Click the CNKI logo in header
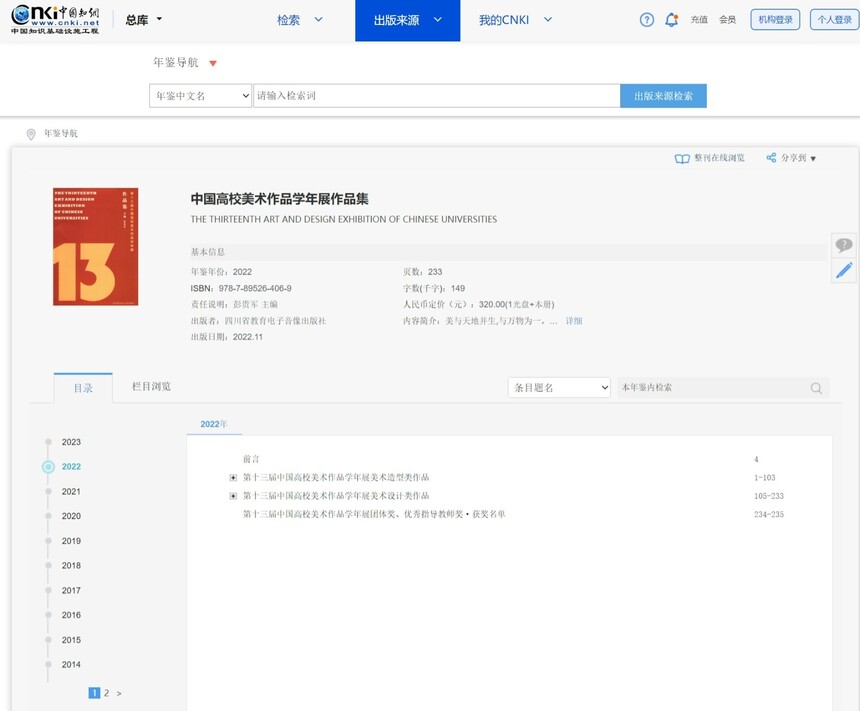This screenshot has width=860, height=711. coord(55,19)
